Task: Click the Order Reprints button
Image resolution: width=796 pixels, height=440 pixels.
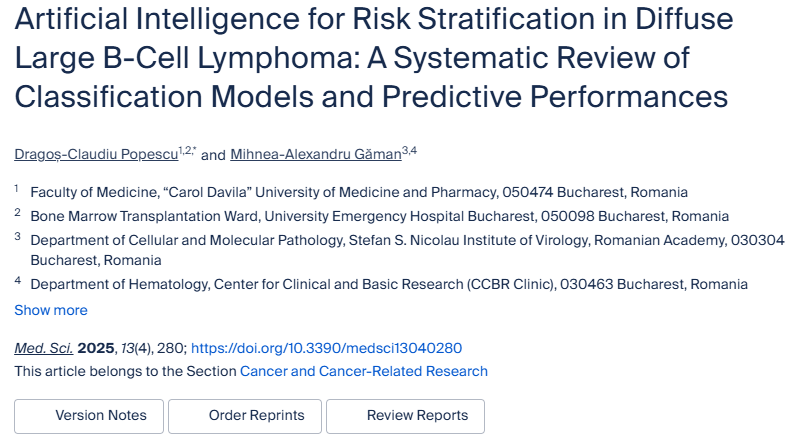Action: tap(244, 416)
